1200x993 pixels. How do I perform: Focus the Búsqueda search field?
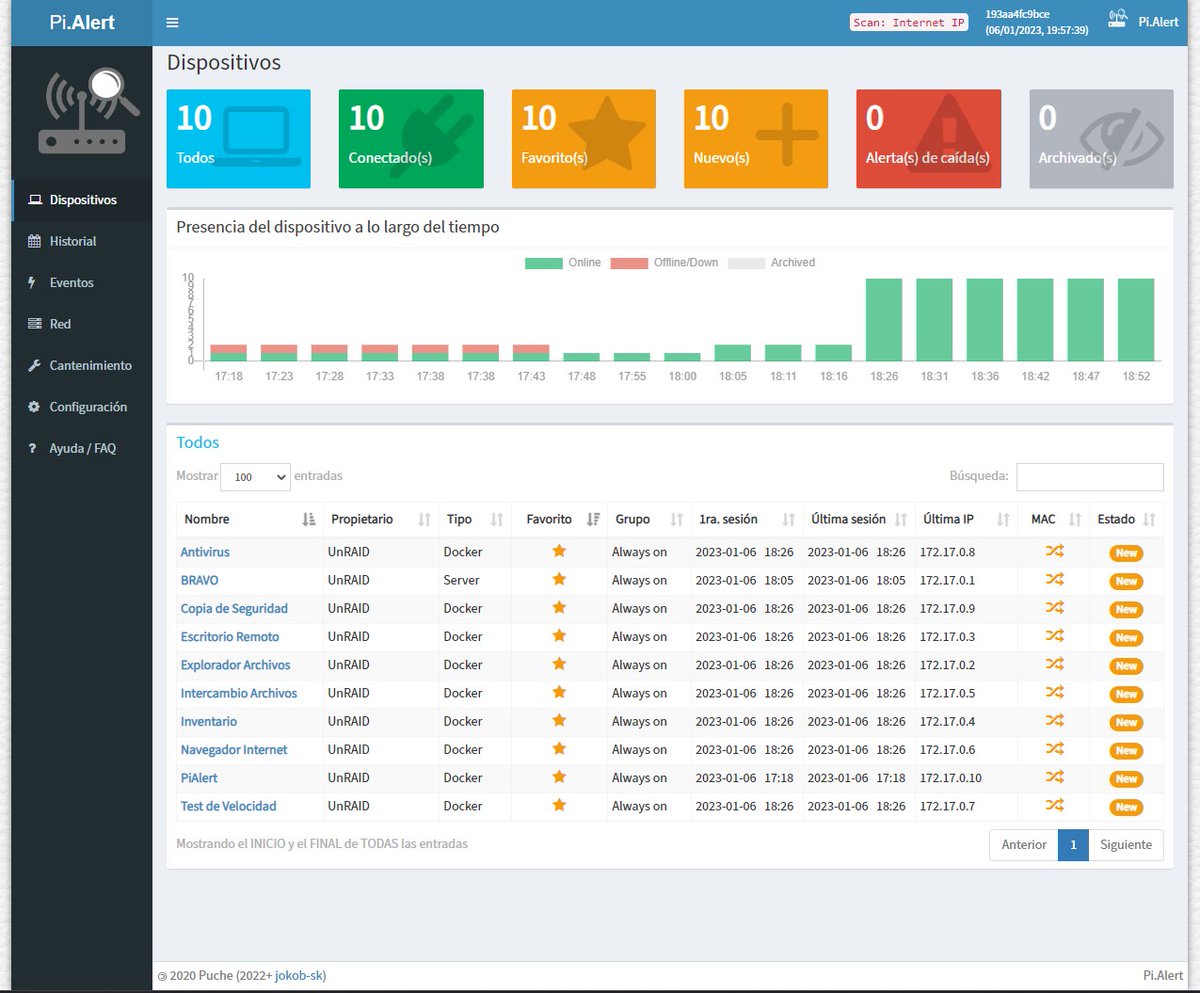pos(1090,477)
